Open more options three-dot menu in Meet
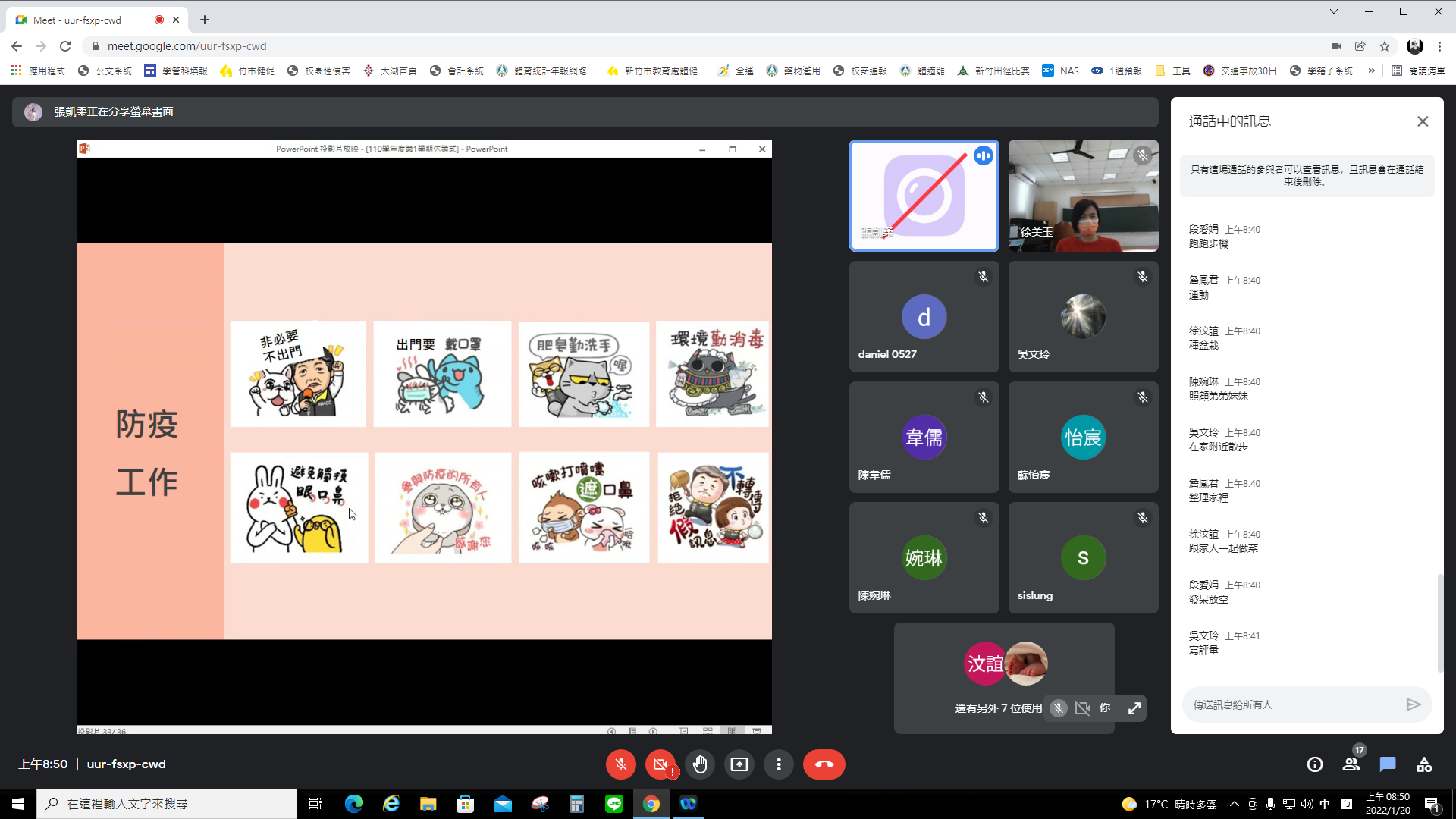The width and height of the screenshot is (1456, 819). click(778, 764)
